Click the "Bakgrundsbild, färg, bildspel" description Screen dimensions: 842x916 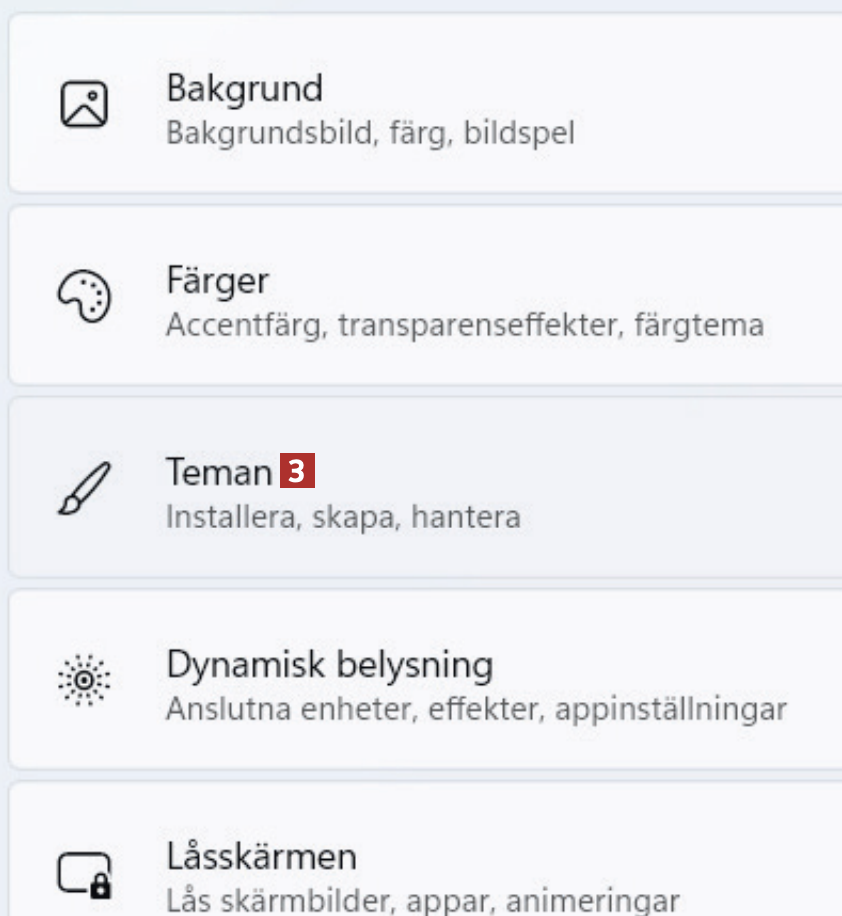[370, 132]
